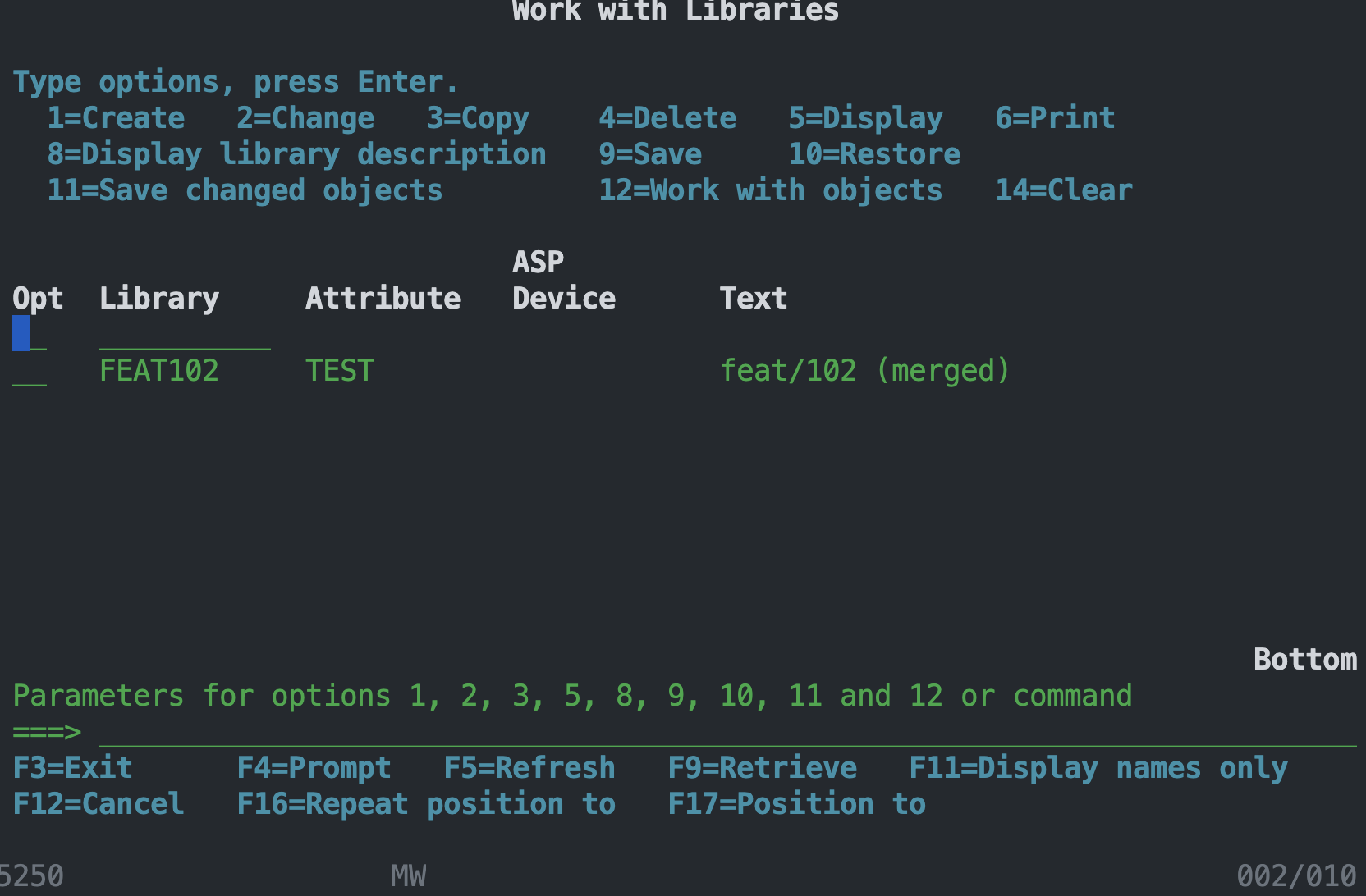The image size is (1366, 896).
Task: Click the Opt input field beside FEAT102
Action: pos(30,370)
